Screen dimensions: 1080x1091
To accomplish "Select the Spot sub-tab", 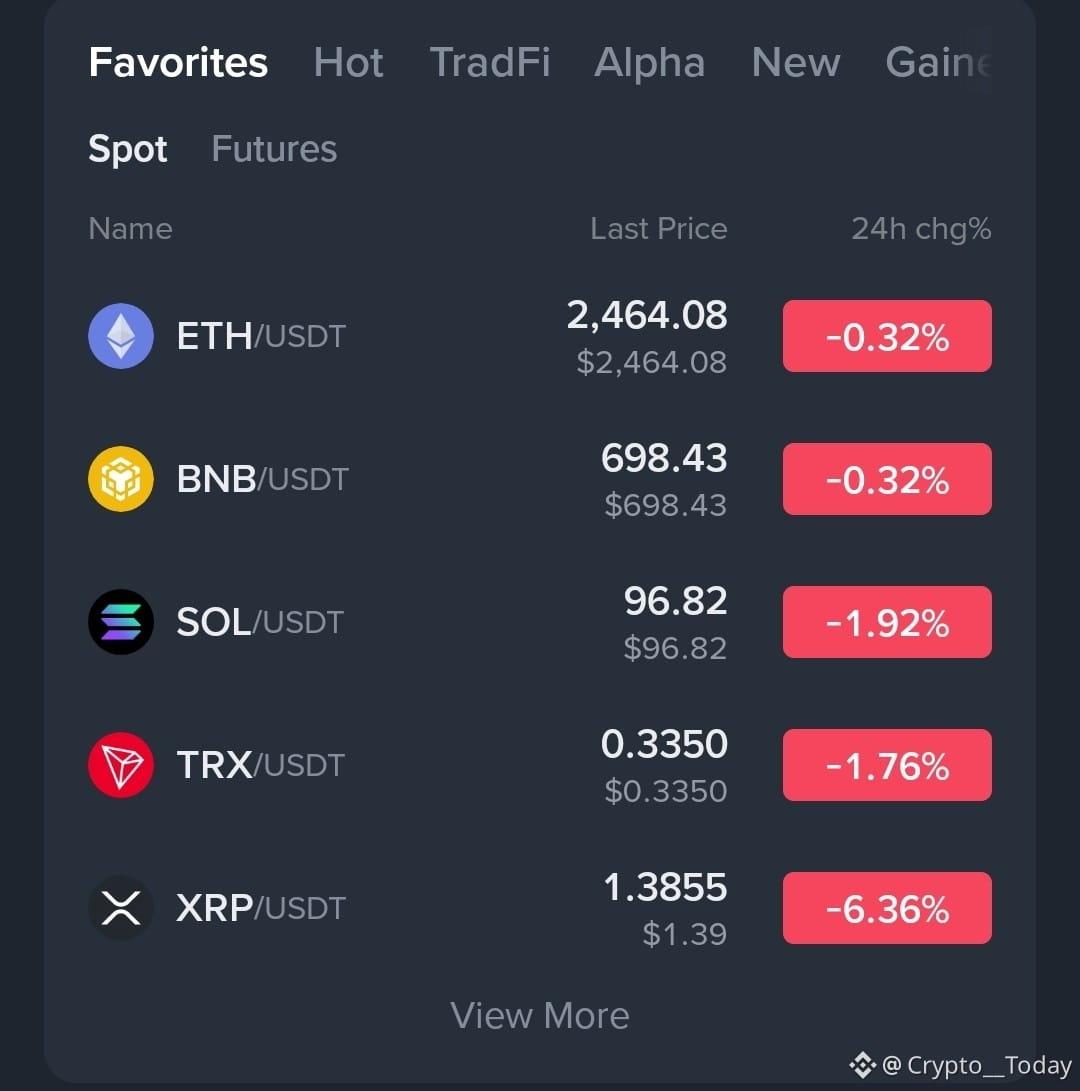I will tap(128, 150).
